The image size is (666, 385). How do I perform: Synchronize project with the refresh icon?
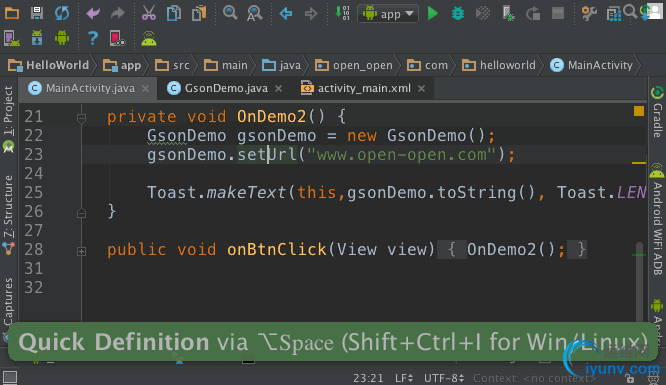(x=62, y=13)
